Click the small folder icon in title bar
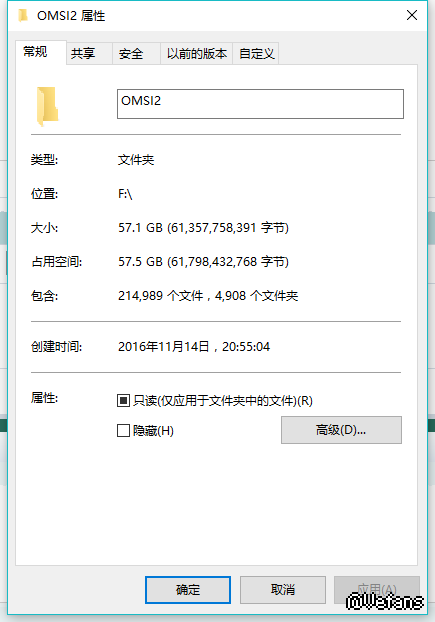This screenshot has width=435, height=622. (x=23, y=15)
